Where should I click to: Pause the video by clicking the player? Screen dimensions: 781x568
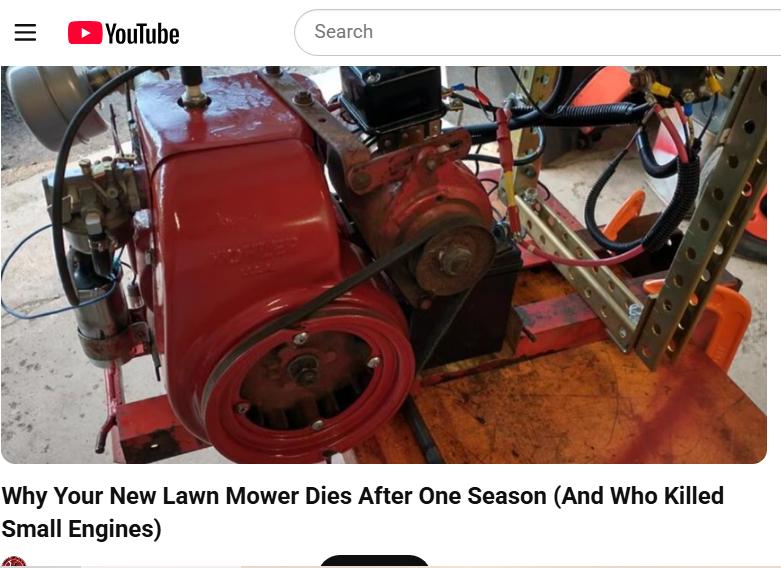pyautogui.click(x=384, y=265)
